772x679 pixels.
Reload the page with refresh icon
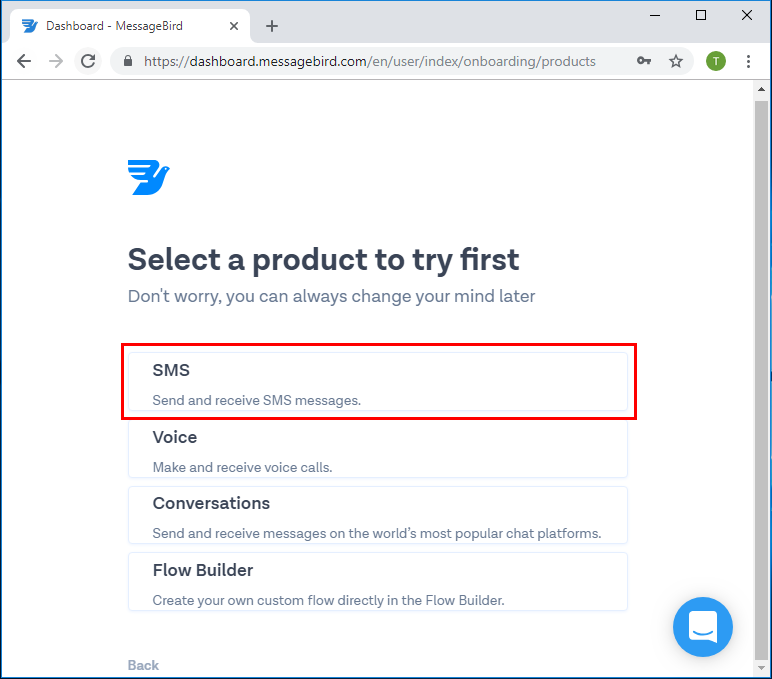tap(88, 61)
